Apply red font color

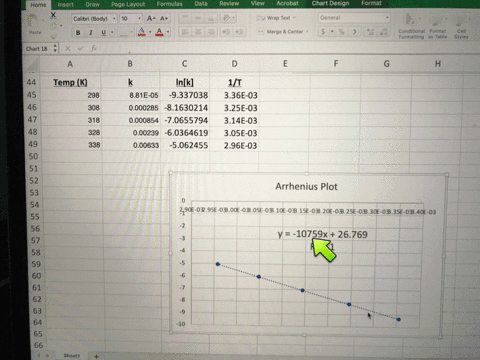(x=159, y=32)
